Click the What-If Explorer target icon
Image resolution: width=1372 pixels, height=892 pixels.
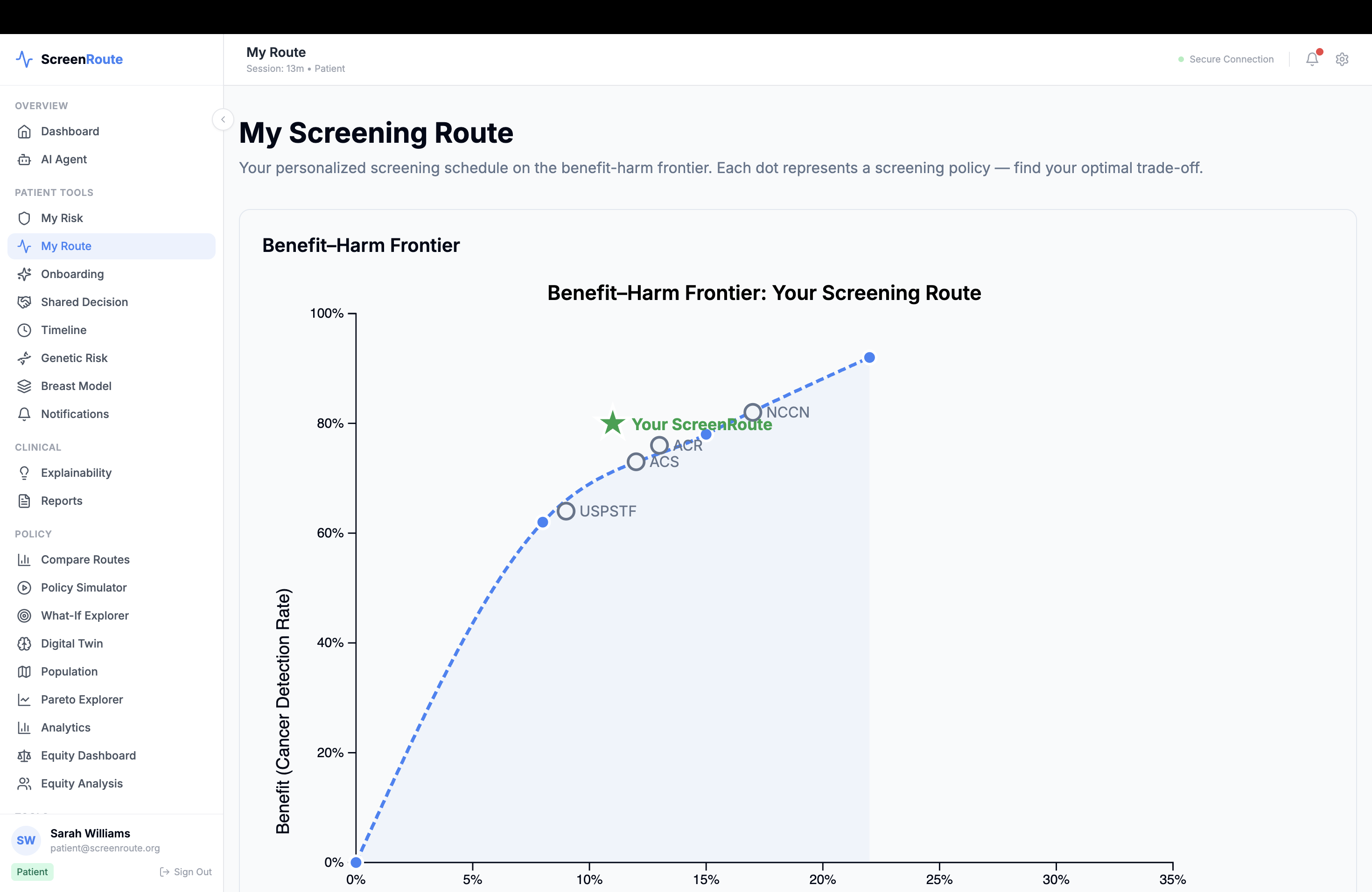[24, 615]
